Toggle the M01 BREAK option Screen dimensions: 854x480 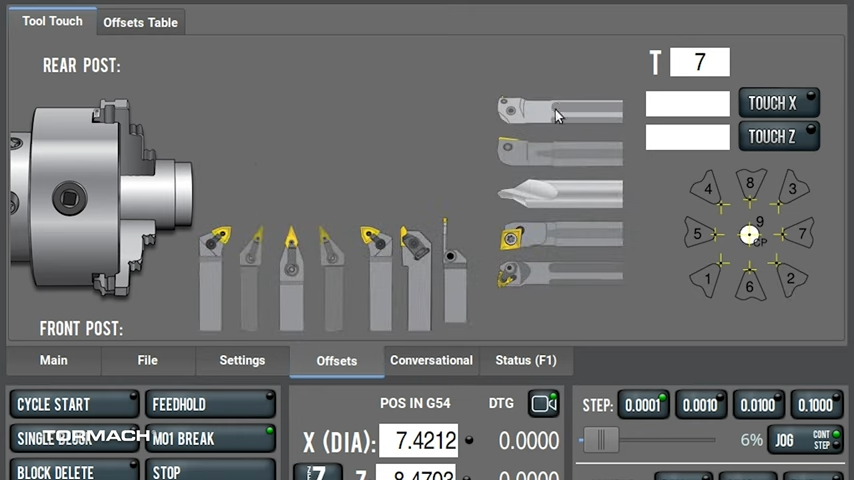point(210,438)
